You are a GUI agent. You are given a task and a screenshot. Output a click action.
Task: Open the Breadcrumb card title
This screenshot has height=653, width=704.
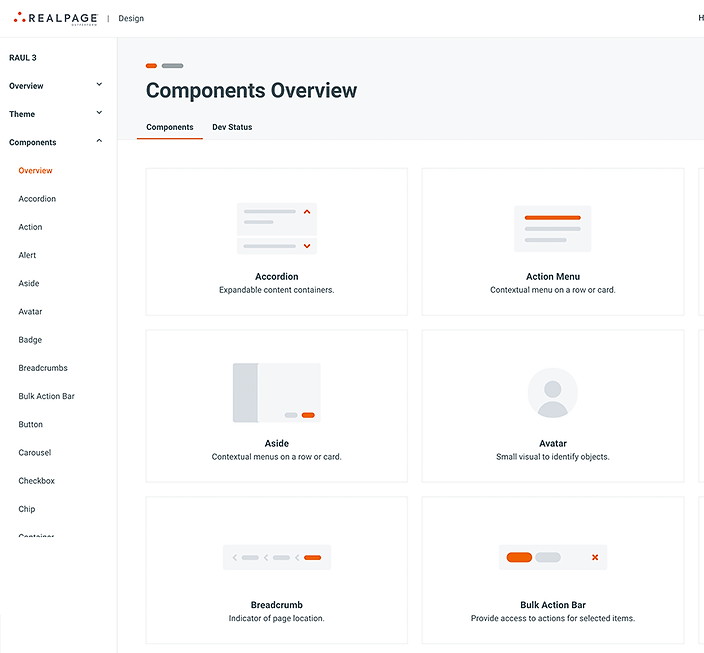pos(277,605)
